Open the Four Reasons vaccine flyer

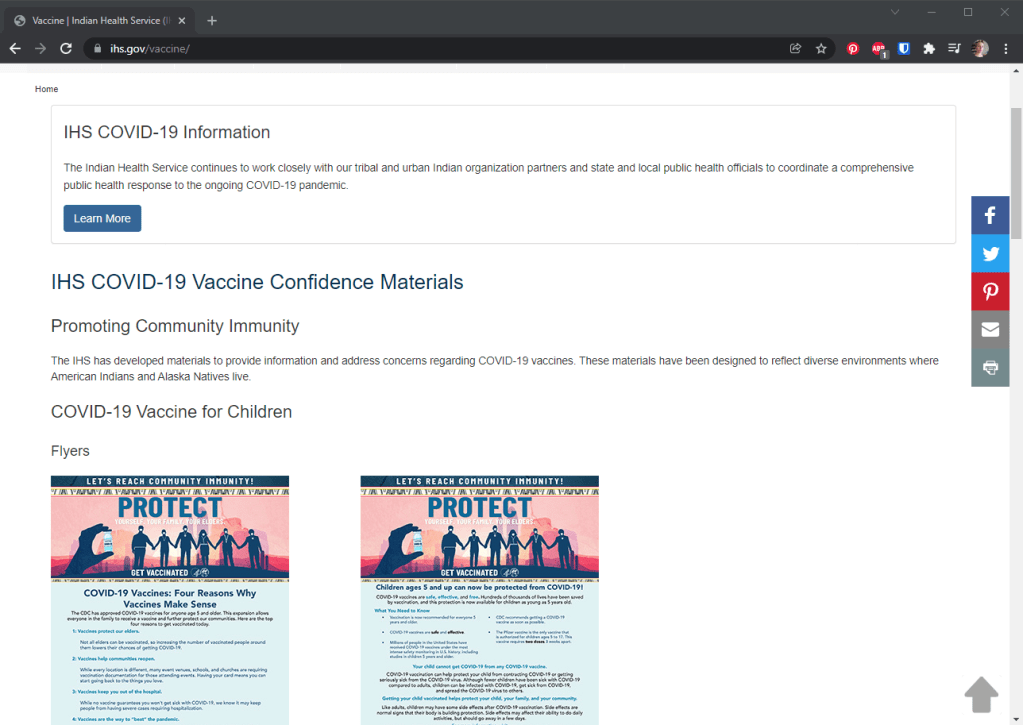170,600
